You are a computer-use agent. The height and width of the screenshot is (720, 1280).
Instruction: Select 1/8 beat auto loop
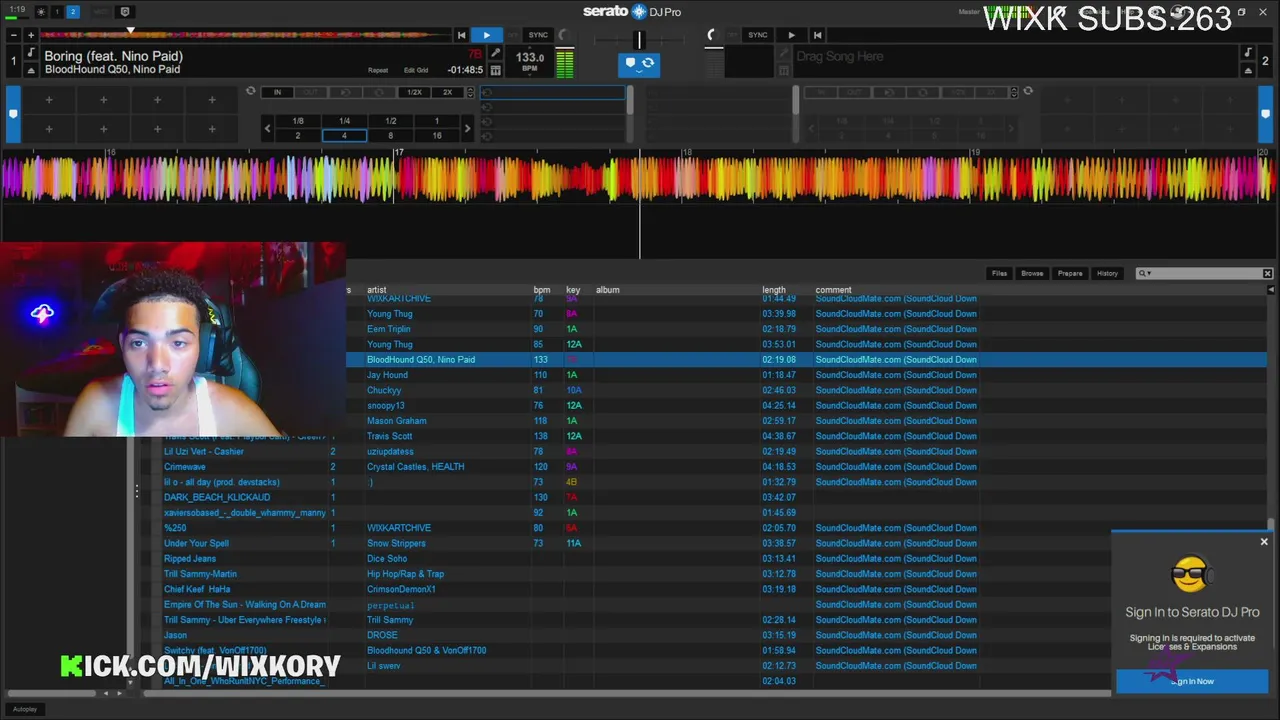[298, 121]
